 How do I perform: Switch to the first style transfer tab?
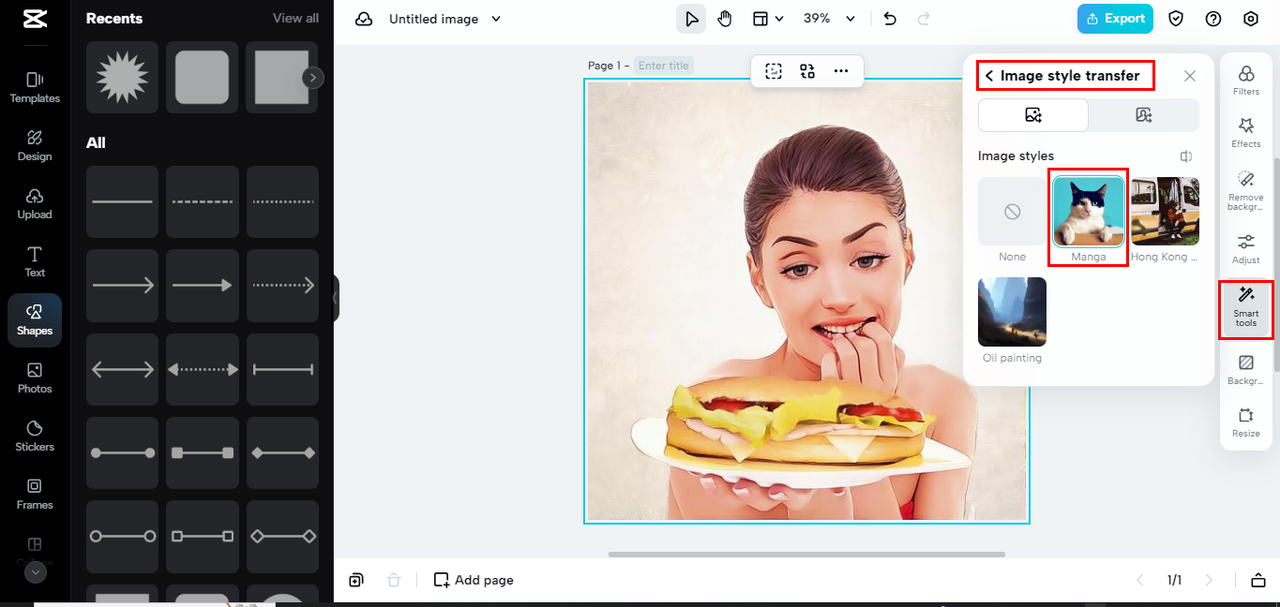[x=1033, y=116]
